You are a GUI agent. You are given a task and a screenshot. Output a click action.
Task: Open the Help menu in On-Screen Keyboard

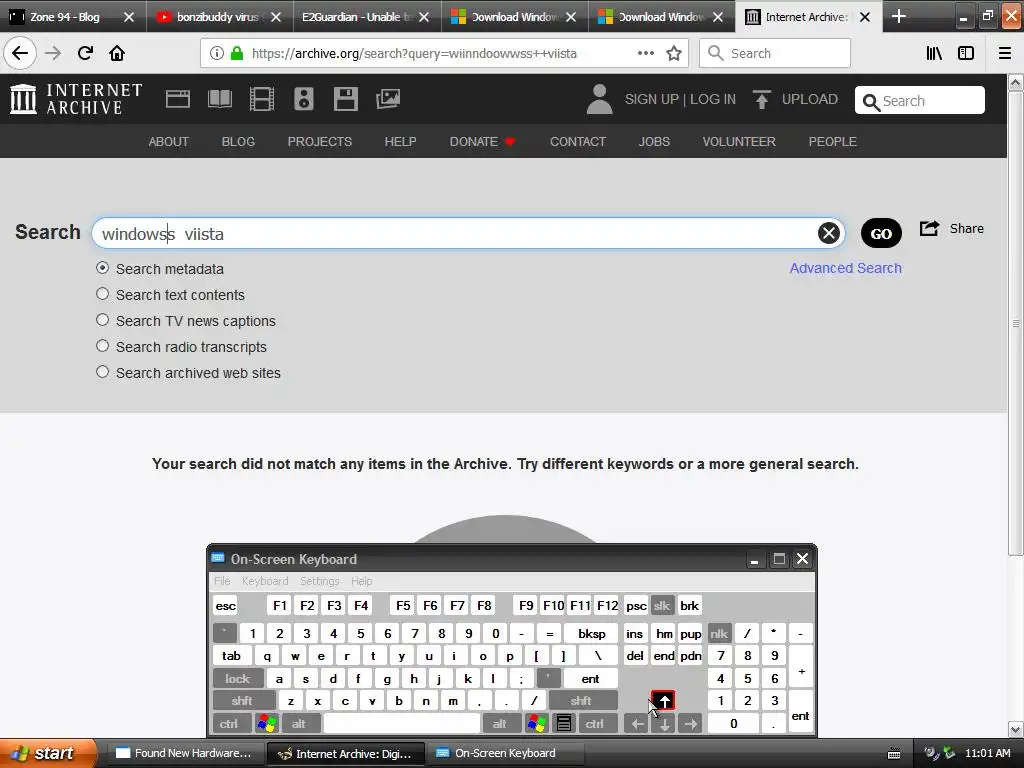pos(361,581)
